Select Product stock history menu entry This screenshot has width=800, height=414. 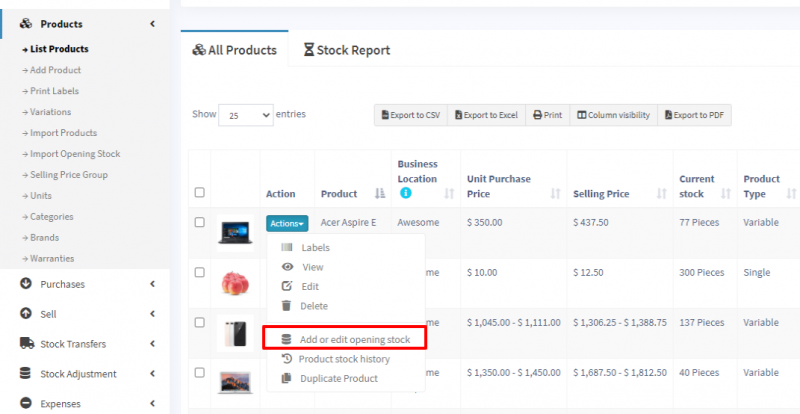(343, 359)
